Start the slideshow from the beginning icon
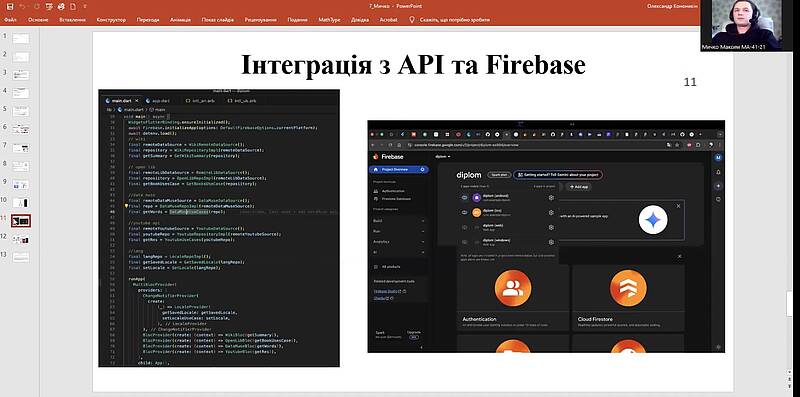 click(x=49, y=7)
